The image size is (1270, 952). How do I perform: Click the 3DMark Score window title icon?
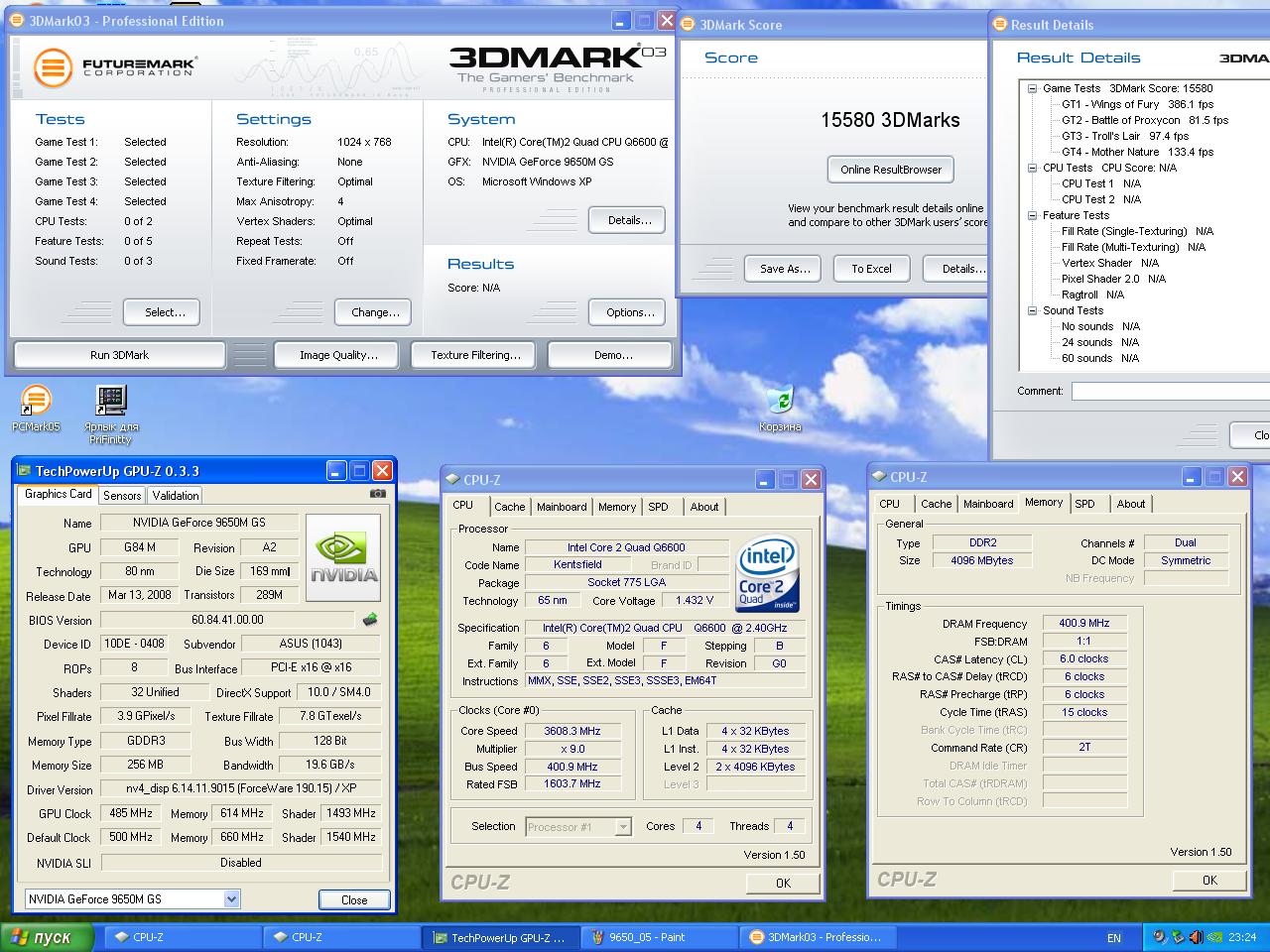[x=689, y=25]
